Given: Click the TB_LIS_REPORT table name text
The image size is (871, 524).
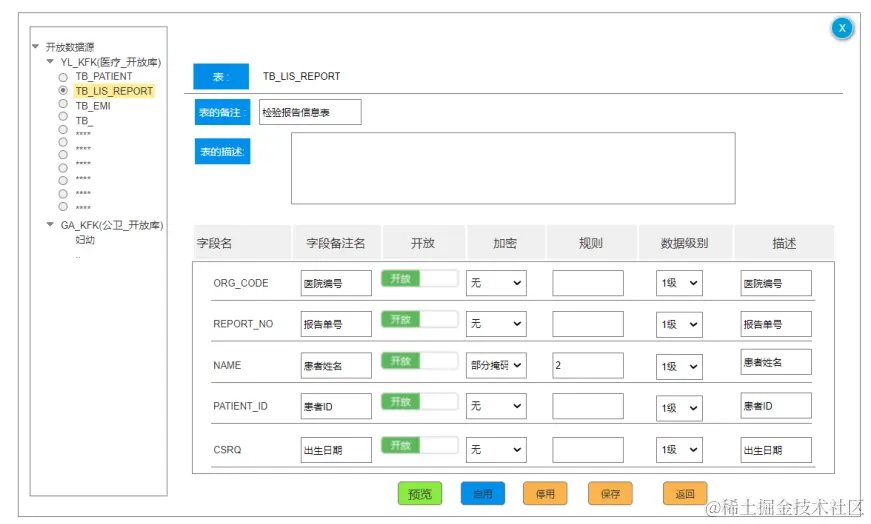Looking at the screenshot, I should [x=302, y=76].
